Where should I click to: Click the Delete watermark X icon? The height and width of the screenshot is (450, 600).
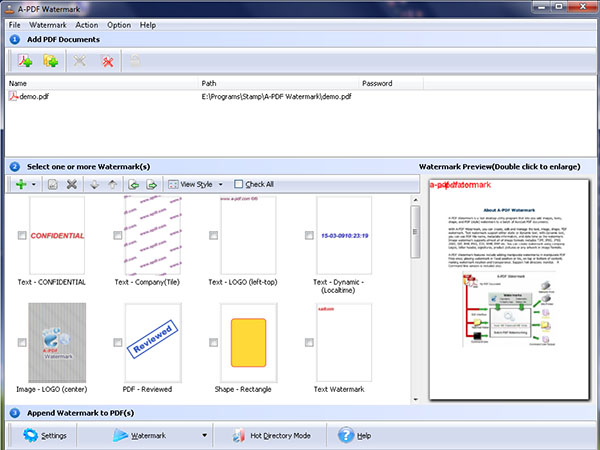point(72,184)
